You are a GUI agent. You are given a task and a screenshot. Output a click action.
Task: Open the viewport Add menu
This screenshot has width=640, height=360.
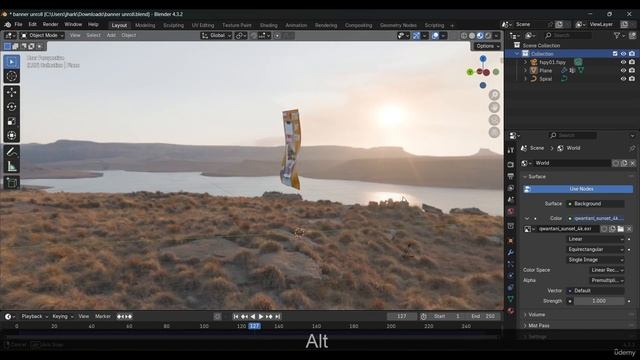pyautogui.click(x=111, y=36)
